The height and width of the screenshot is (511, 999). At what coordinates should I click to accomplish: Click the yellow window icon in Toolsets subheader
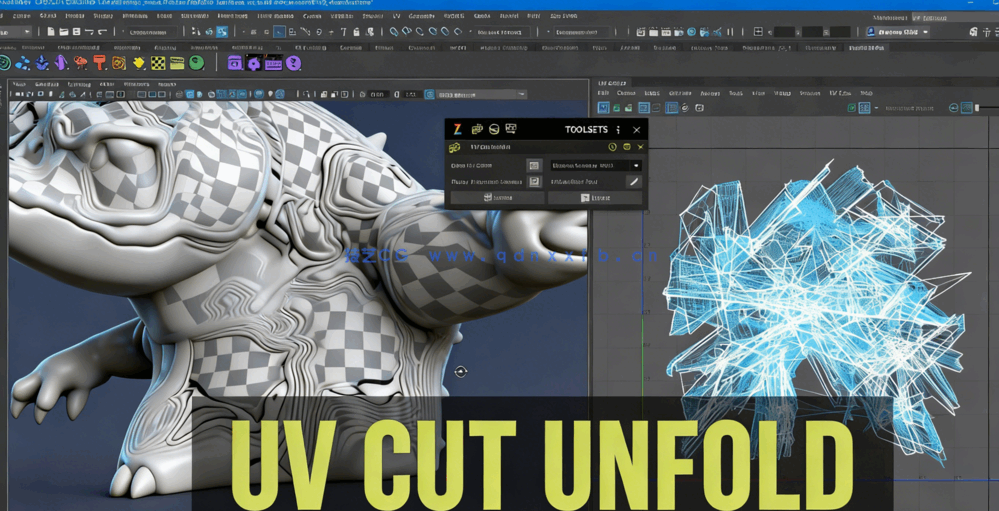(x=627, y=147)
